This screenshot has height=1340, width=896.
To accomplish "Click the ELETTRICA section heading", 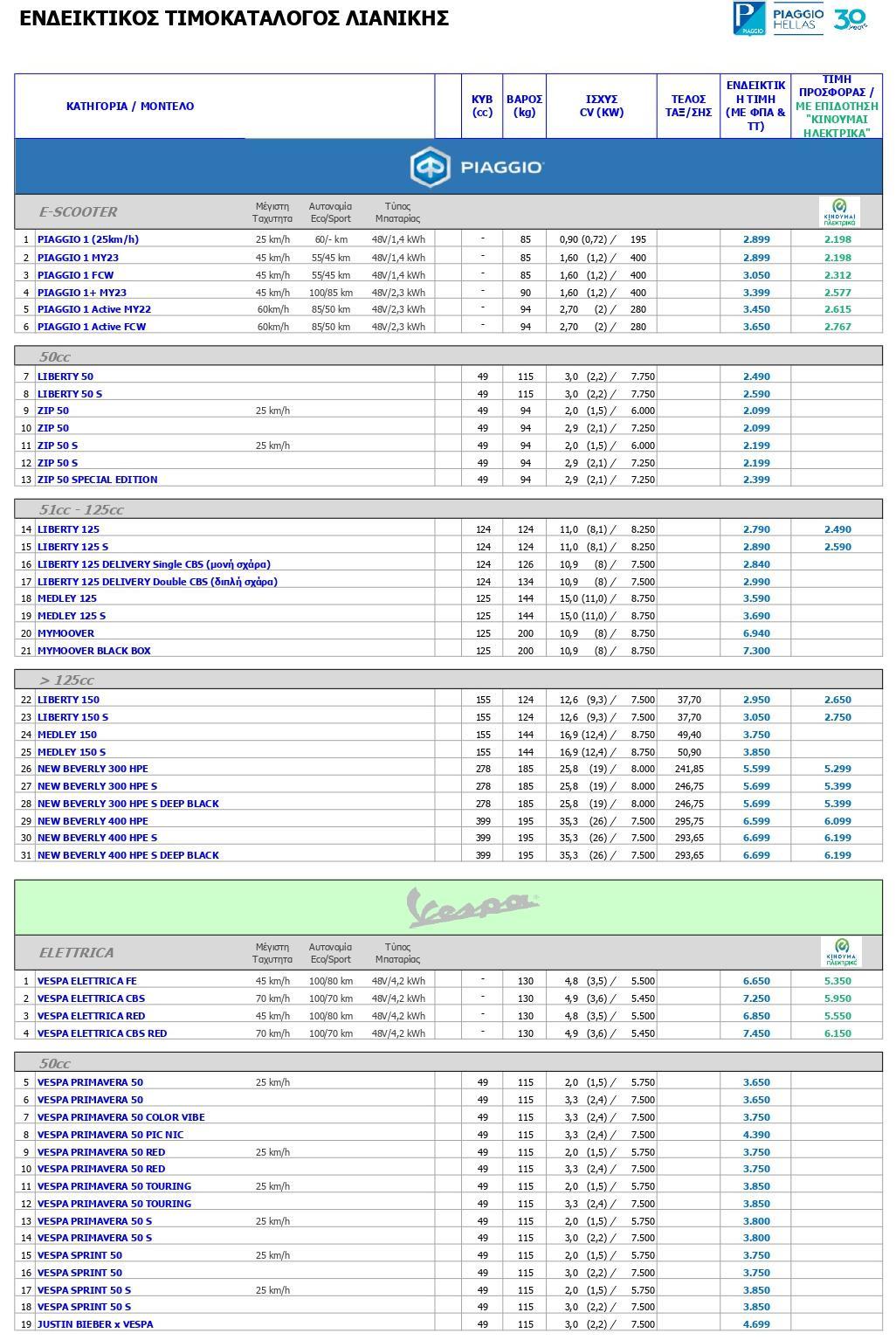I will point(76,953).
